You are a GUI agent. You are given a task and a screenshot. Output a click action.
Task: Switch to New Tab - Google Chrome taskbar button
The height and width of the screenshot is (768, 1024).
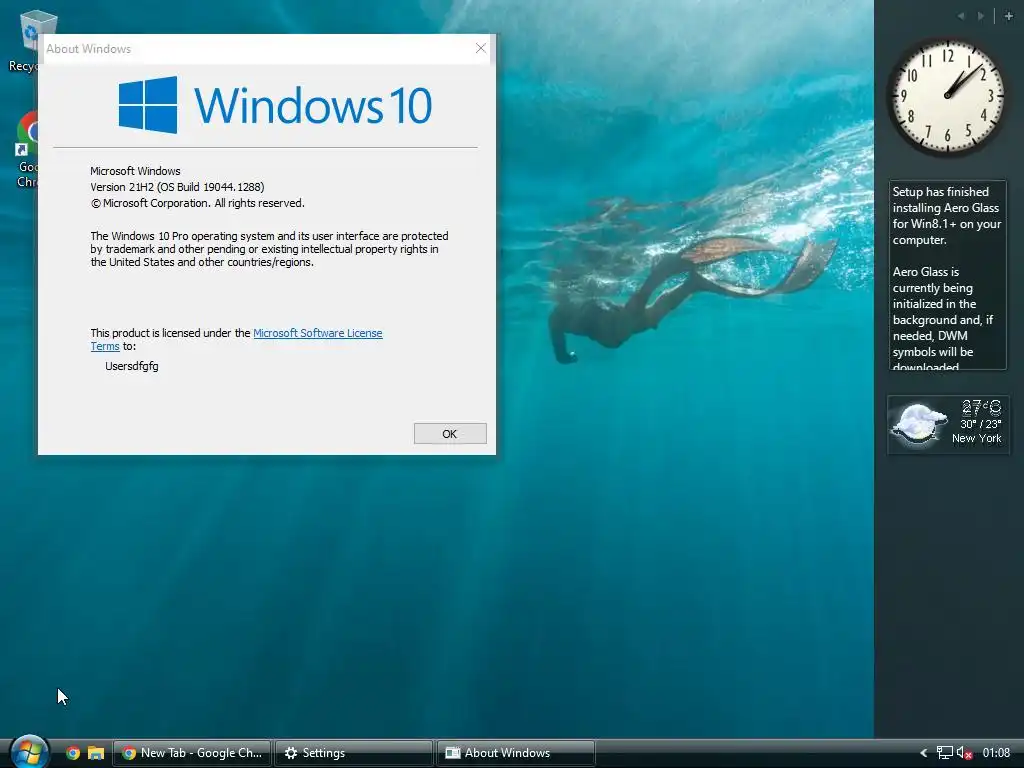tap(192, 753)
